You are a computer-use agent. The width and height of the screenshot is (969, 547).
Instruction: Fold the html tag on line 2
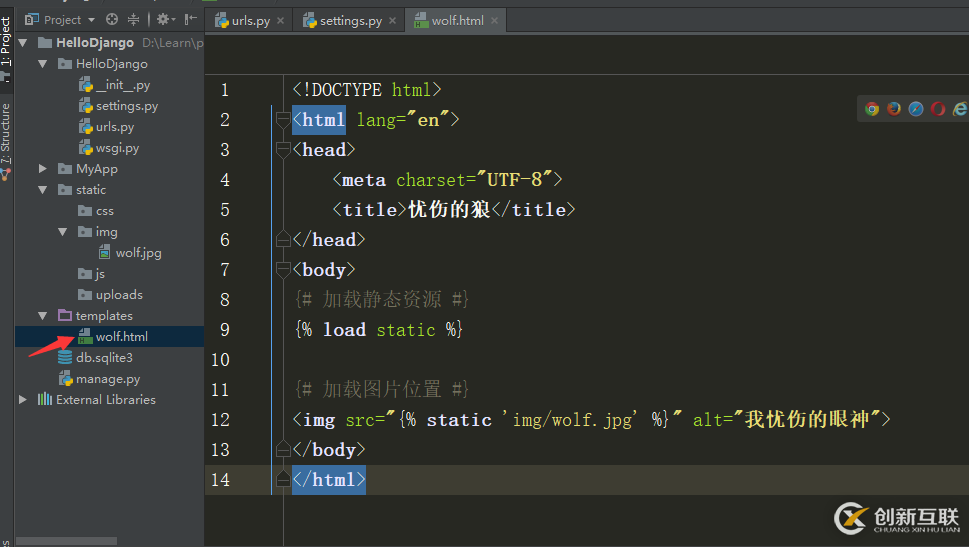[283, 119]
